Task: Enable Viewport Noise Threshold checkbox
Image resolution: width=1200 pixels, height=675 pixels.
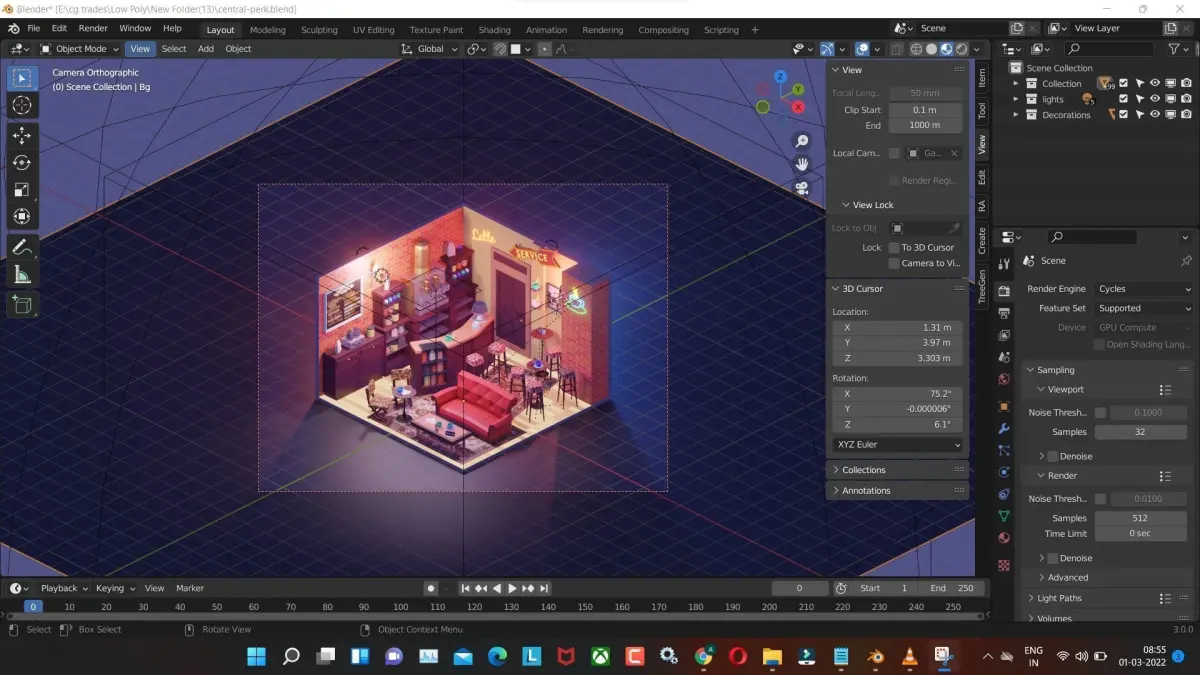Action: point(1100,412)
